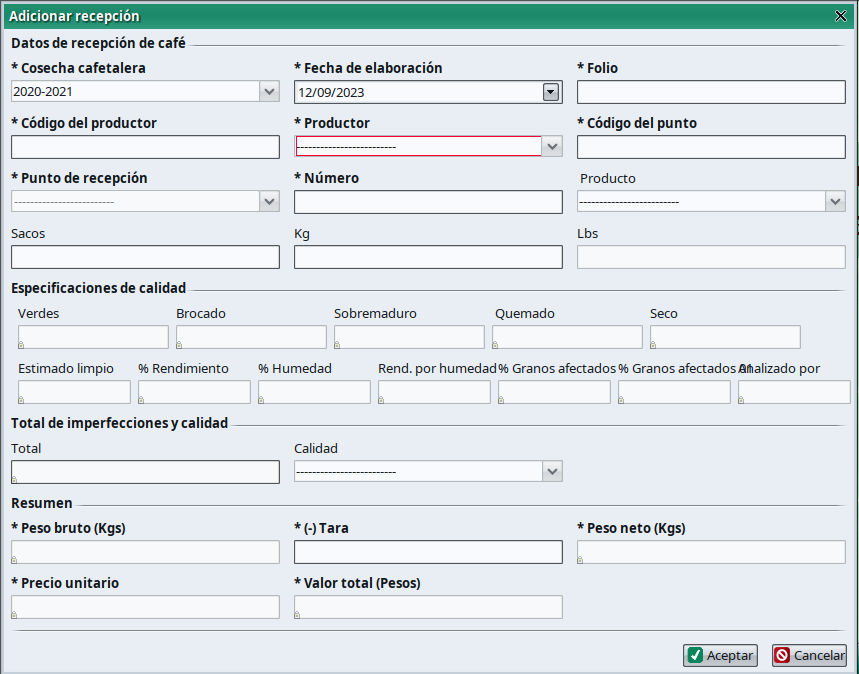
Task: Close the Adicionar recepción dialog
Action: click(840, 16)
